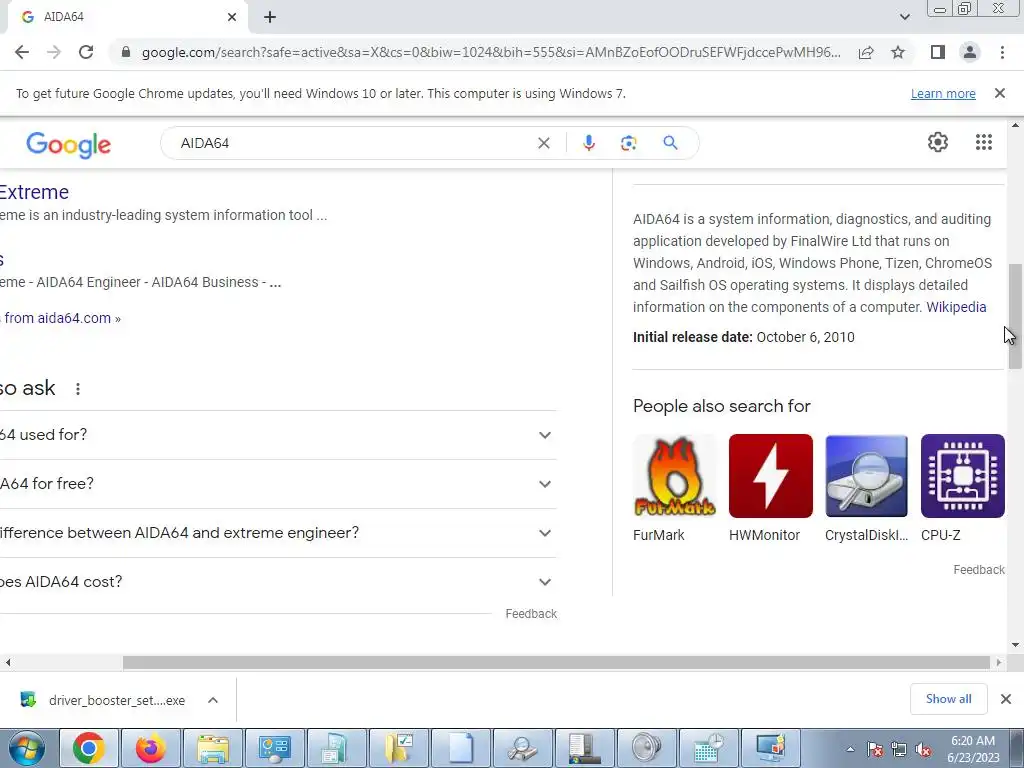
Task: Go back to the previous page
Action: click(x=22, y=52)
